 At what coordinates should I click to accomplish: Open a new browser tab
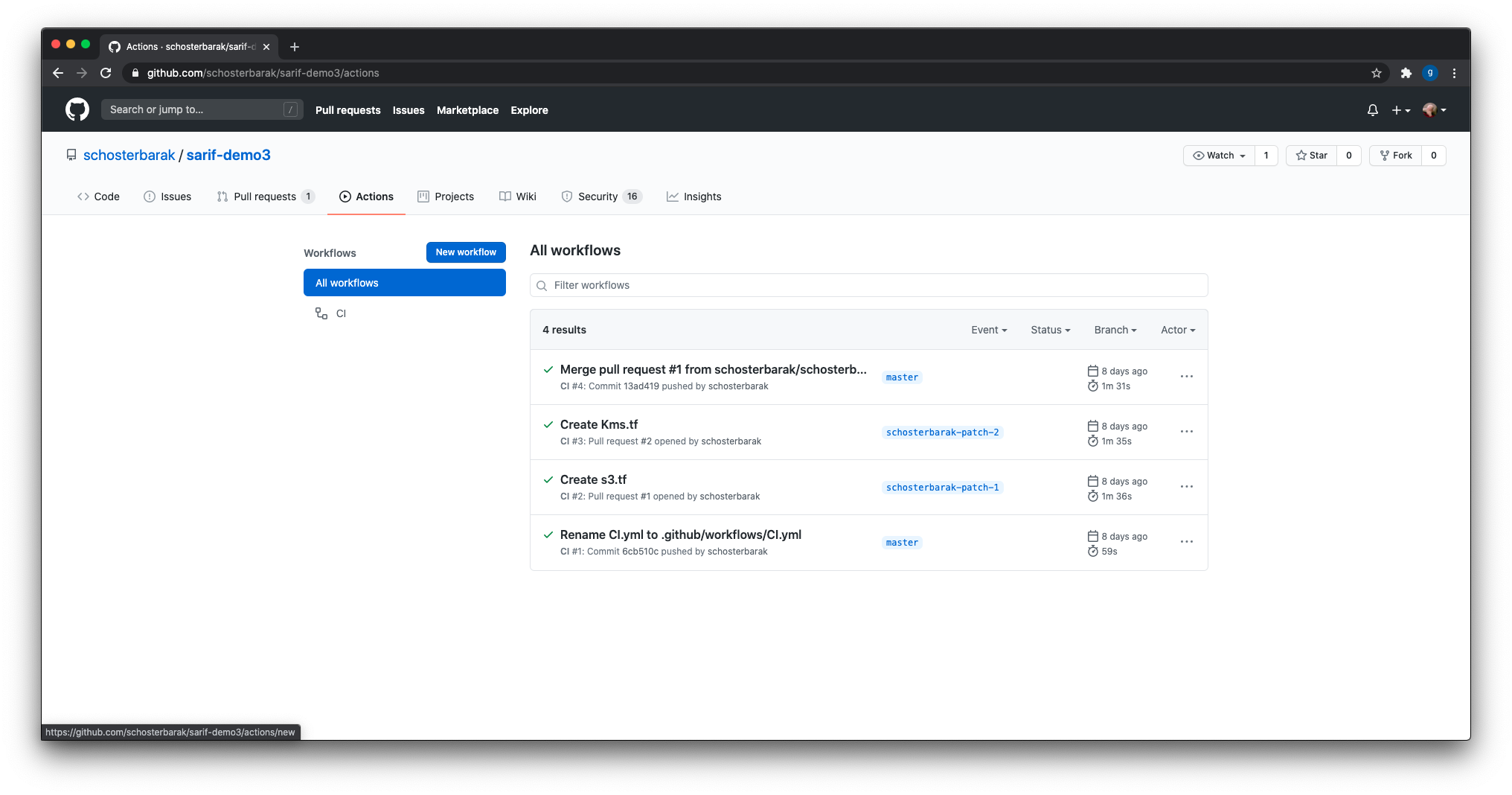(x=295, y=47)
